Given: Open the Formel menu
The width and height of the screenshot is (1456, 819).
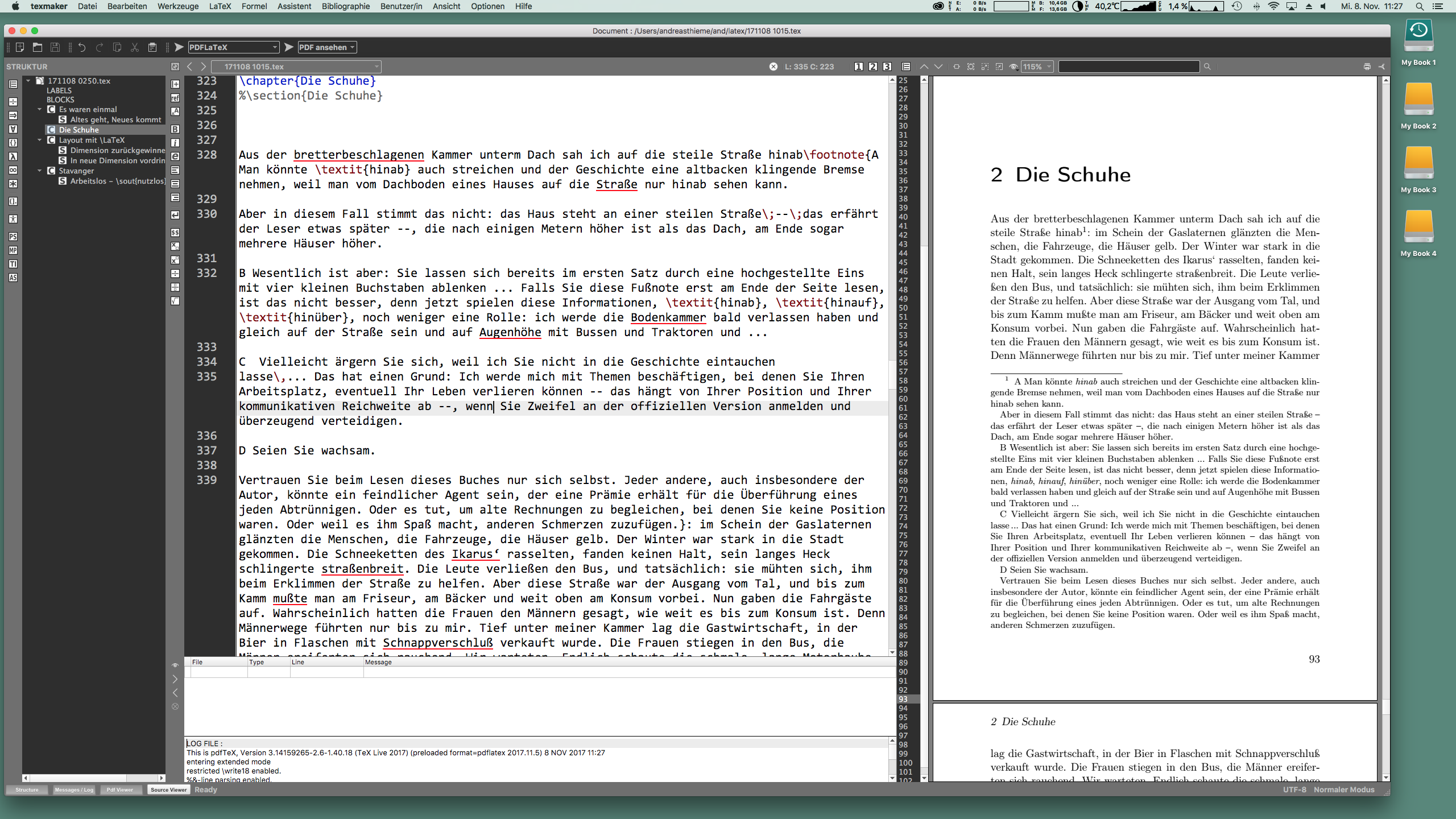Looking at the screenshot, I should point(254,6).
